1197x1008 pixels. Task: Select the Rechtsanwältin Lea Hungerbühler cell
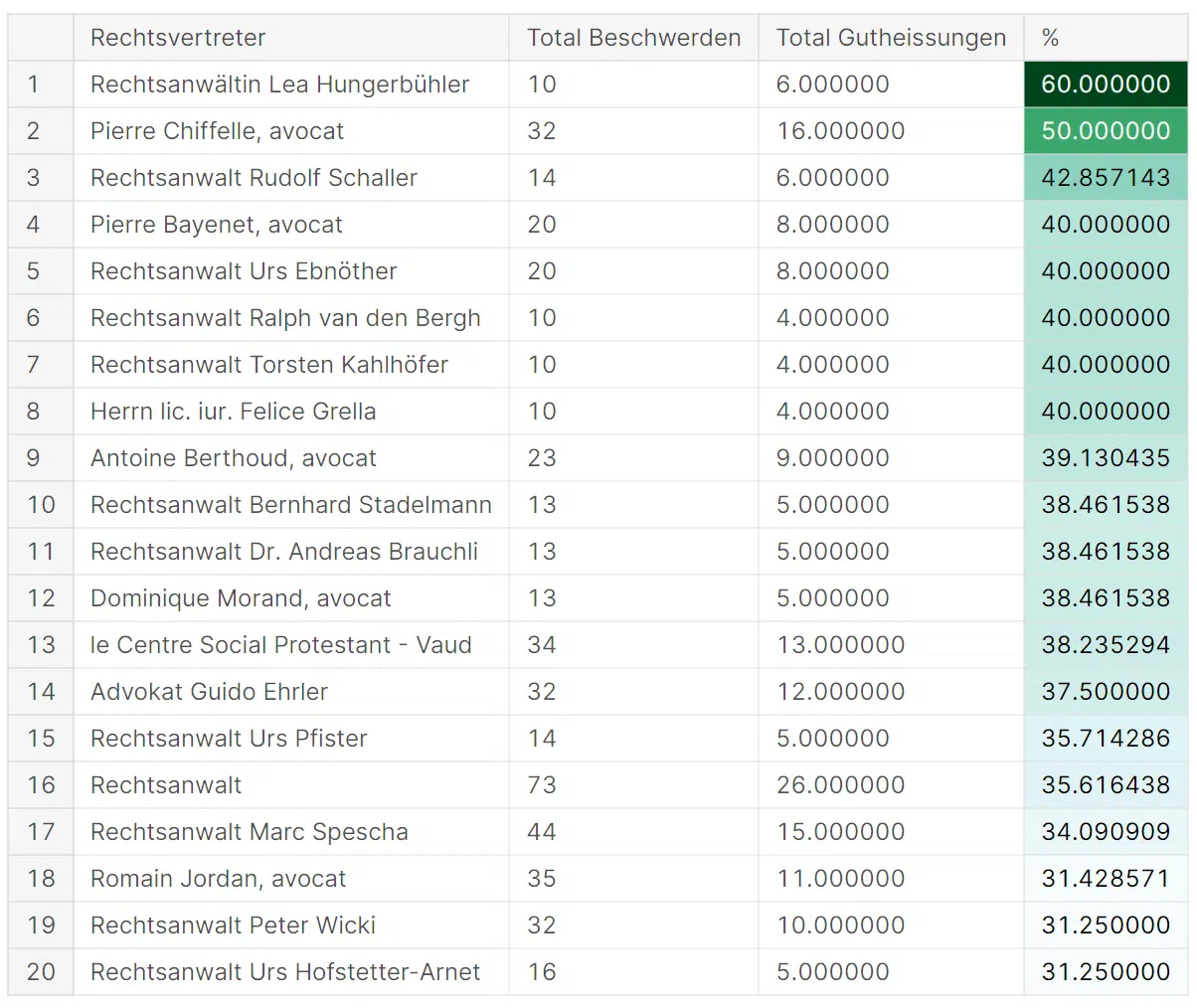tap(279, 84)
